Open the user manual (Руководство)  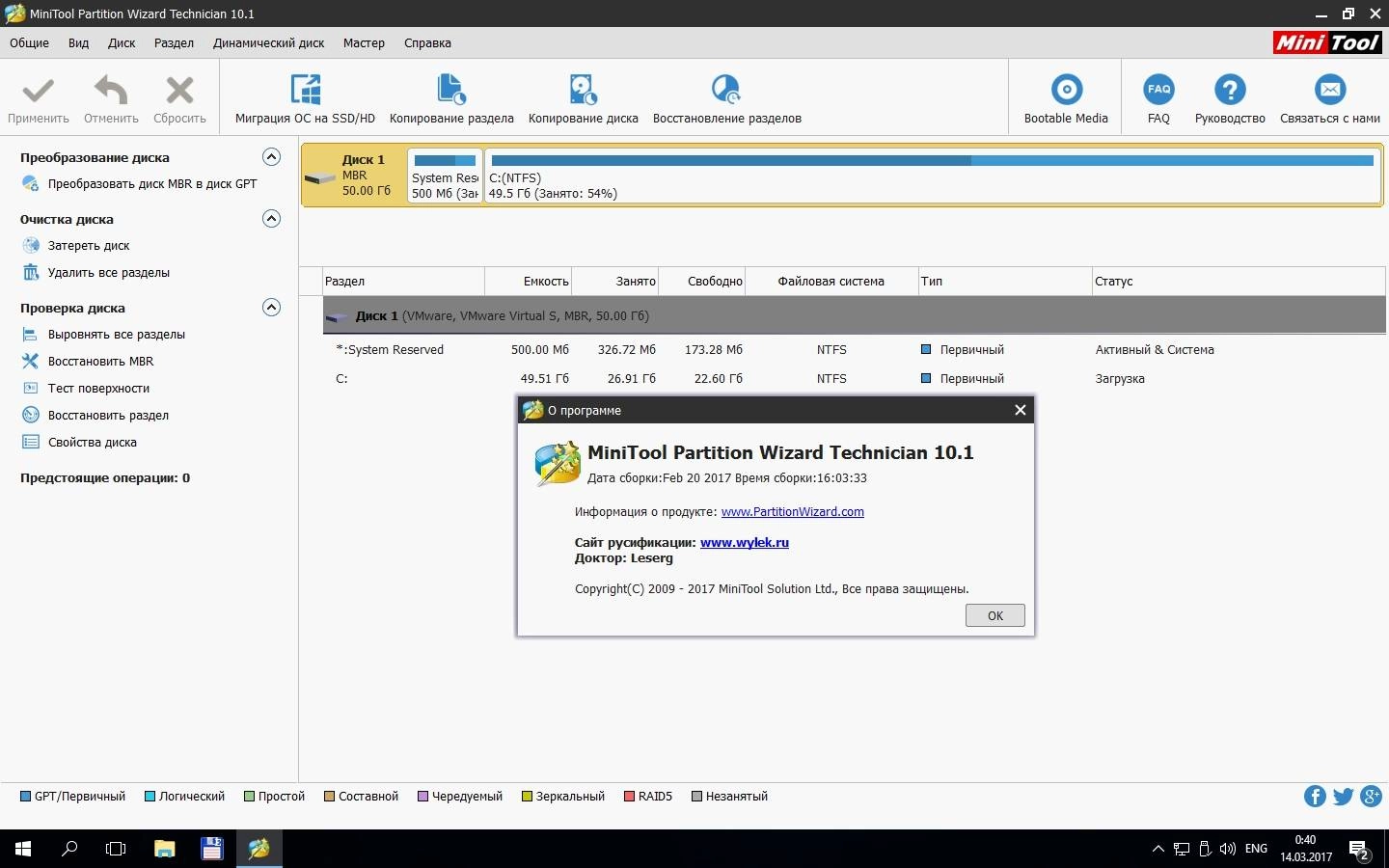pyautogui.click(x=1230, y=98)
